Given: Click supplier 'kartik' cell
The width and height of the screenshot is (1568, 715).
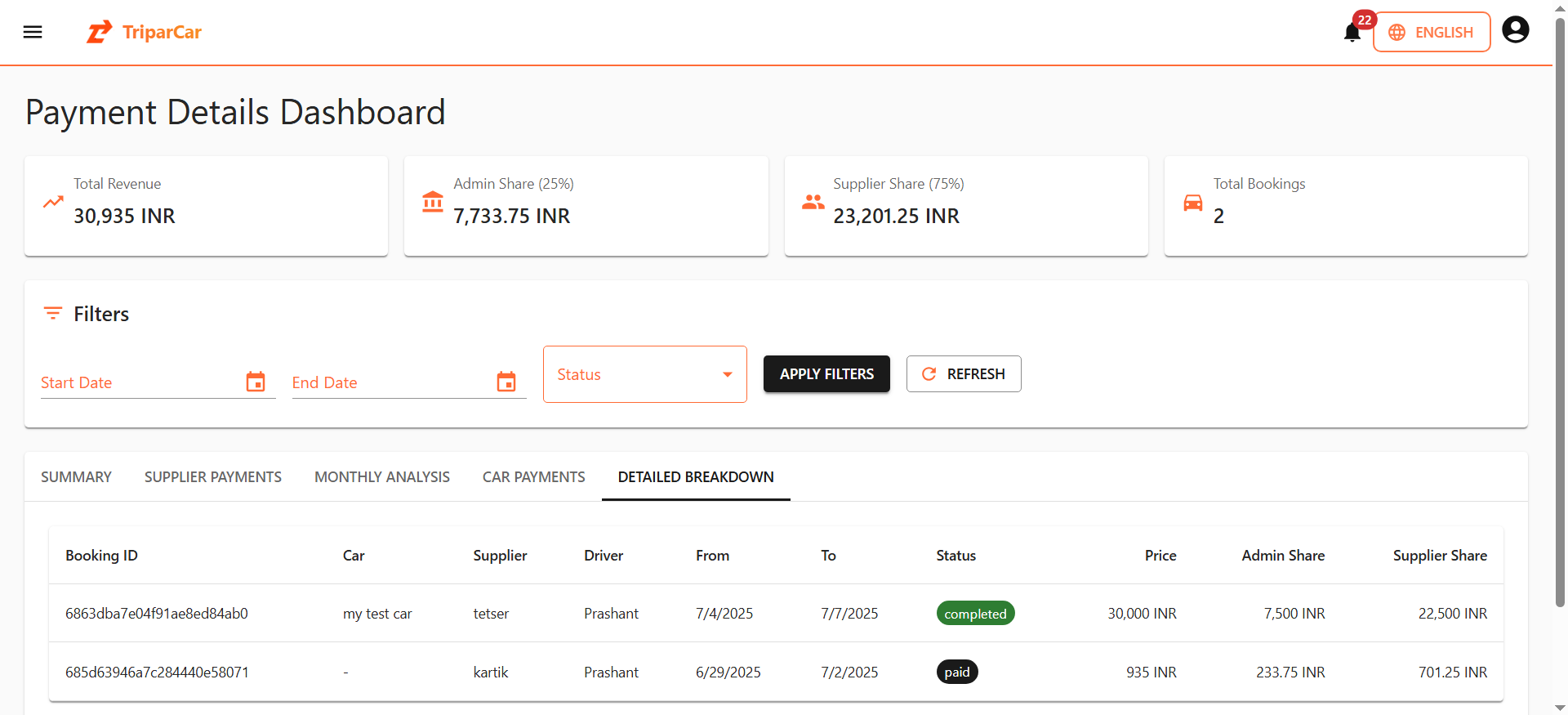Looking at the screenshot, I should click(x=491, y=673).
